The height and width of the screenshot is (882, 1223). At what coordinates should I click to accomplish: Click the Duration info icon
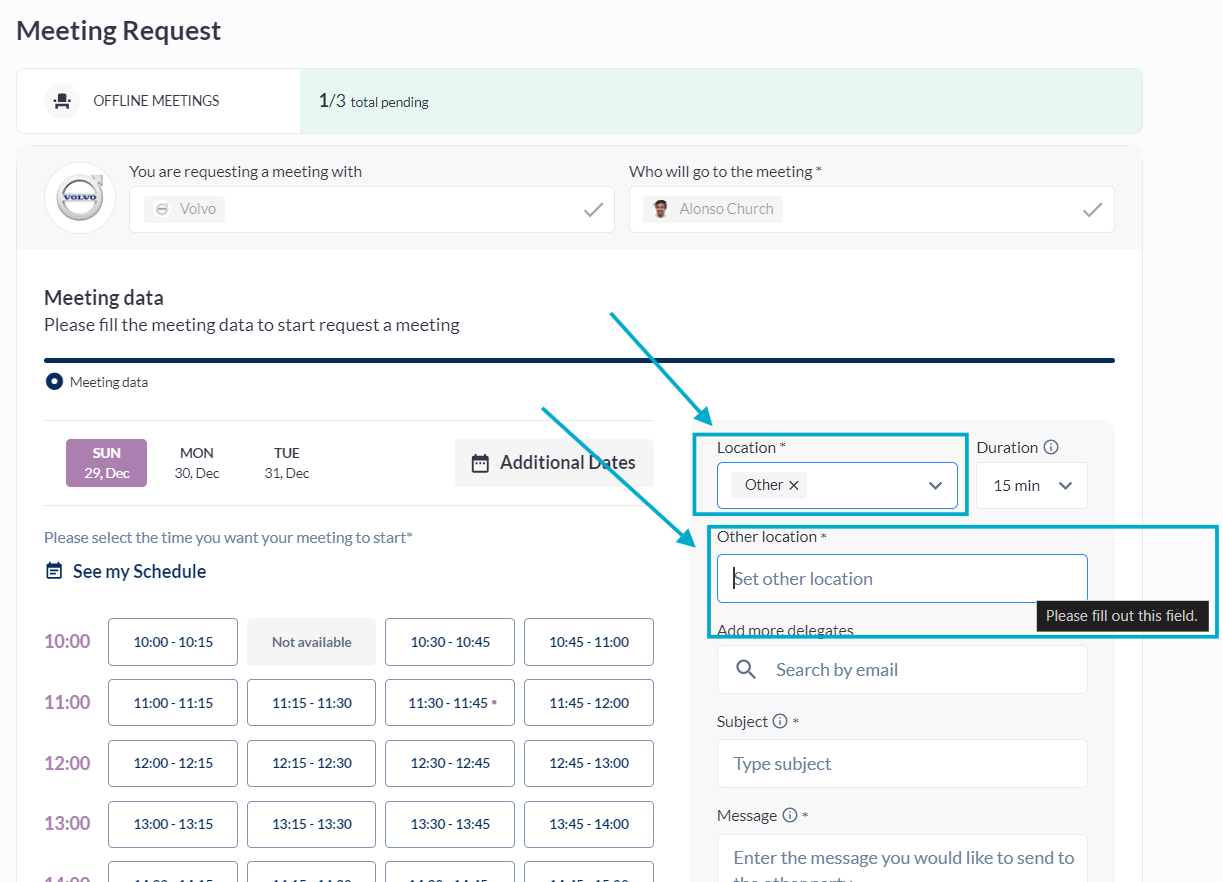coord(1050,448)
